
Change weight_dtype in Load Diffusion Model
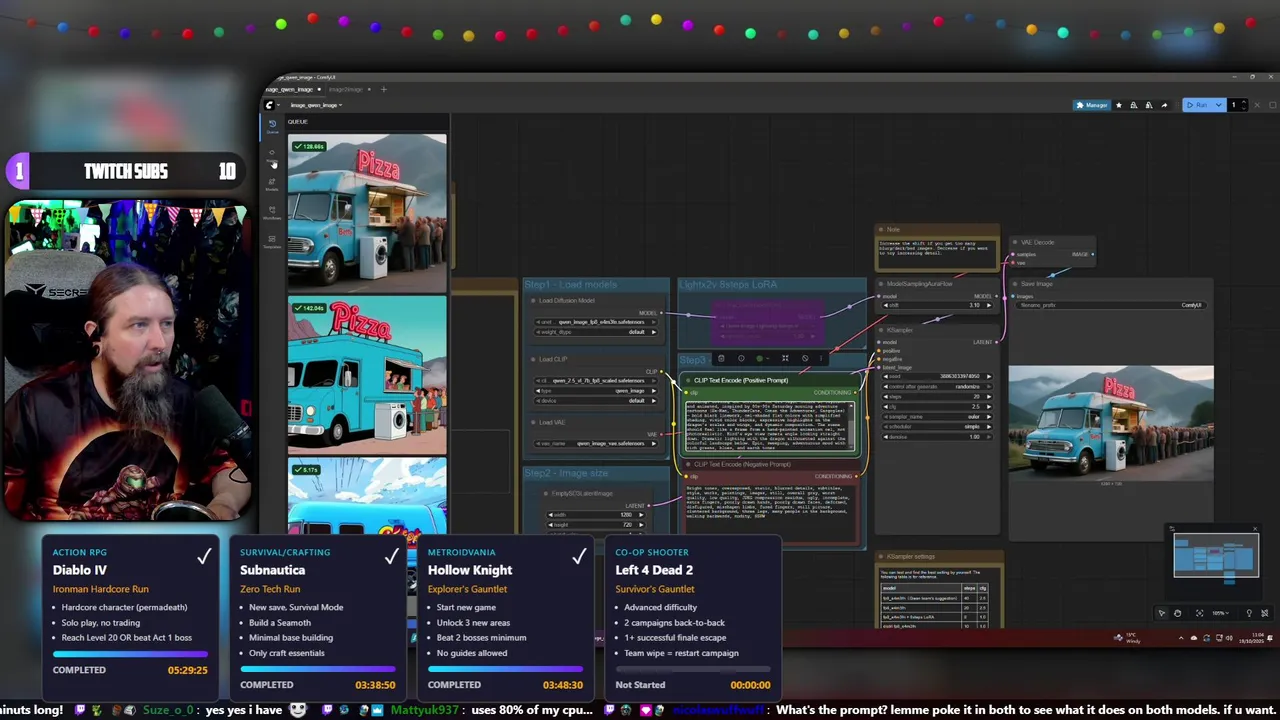point(596,332)
